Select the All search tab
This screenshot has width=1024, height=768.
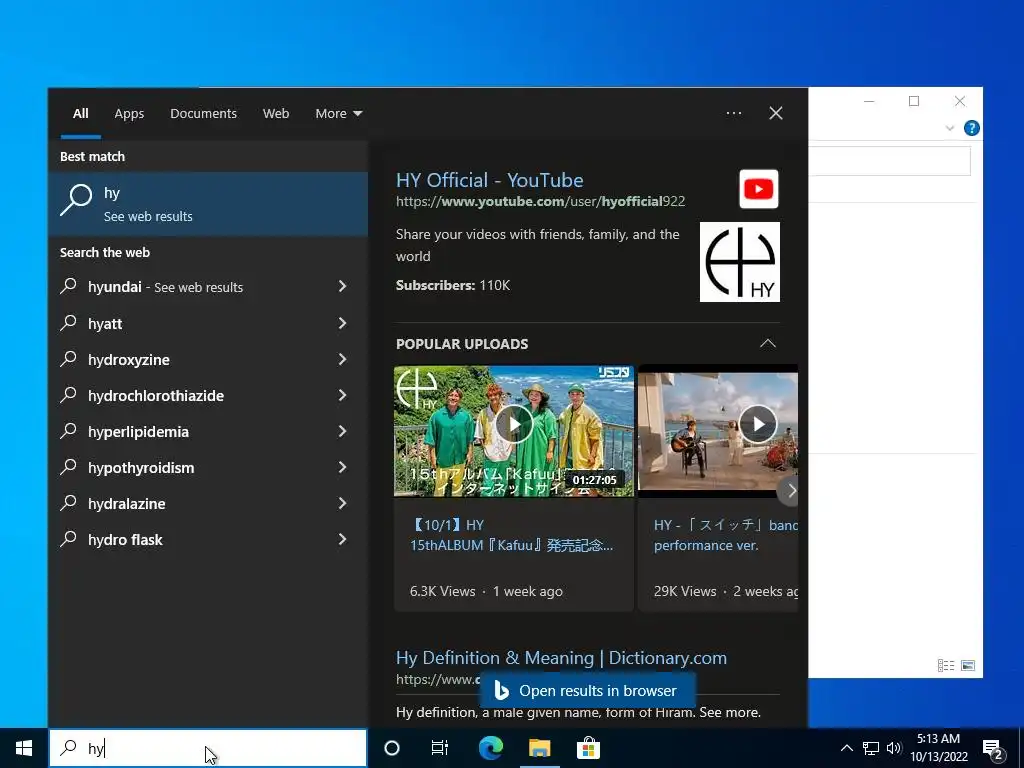(x=81, y=114)
